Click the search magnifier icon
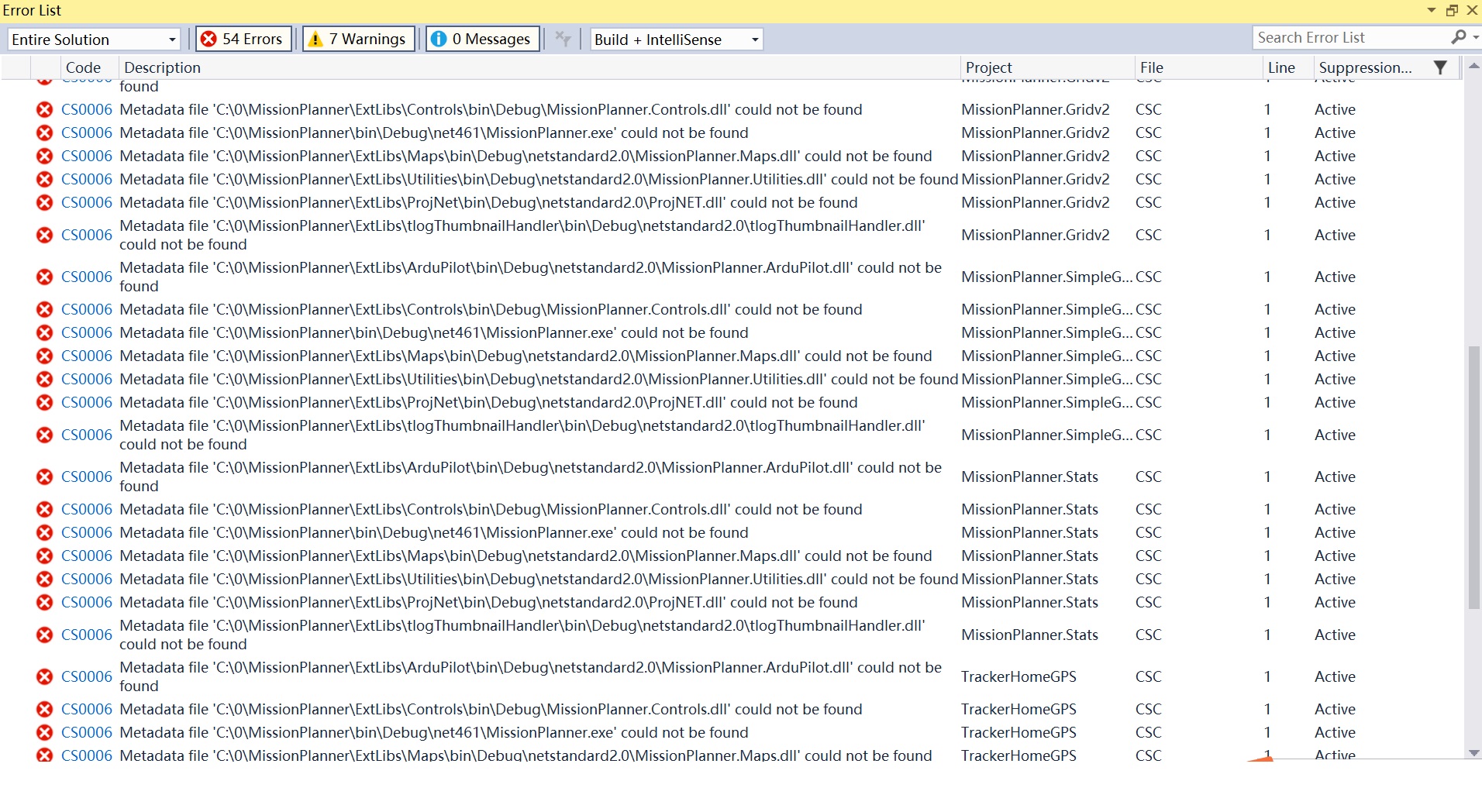Image resolution: width=1482 pixels, height=812 pixels. (x=1459, y=37)
